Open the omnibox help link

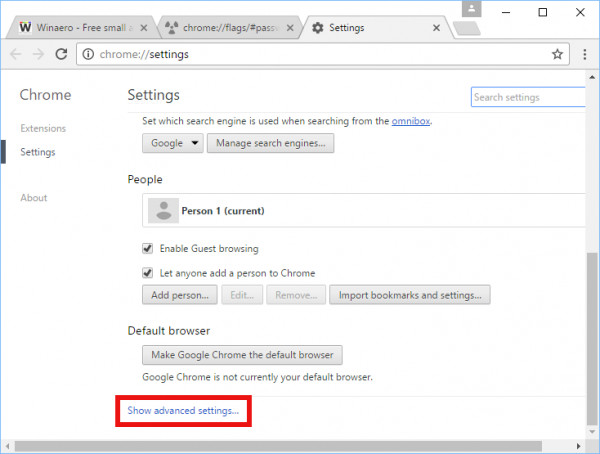coord(411,121)
